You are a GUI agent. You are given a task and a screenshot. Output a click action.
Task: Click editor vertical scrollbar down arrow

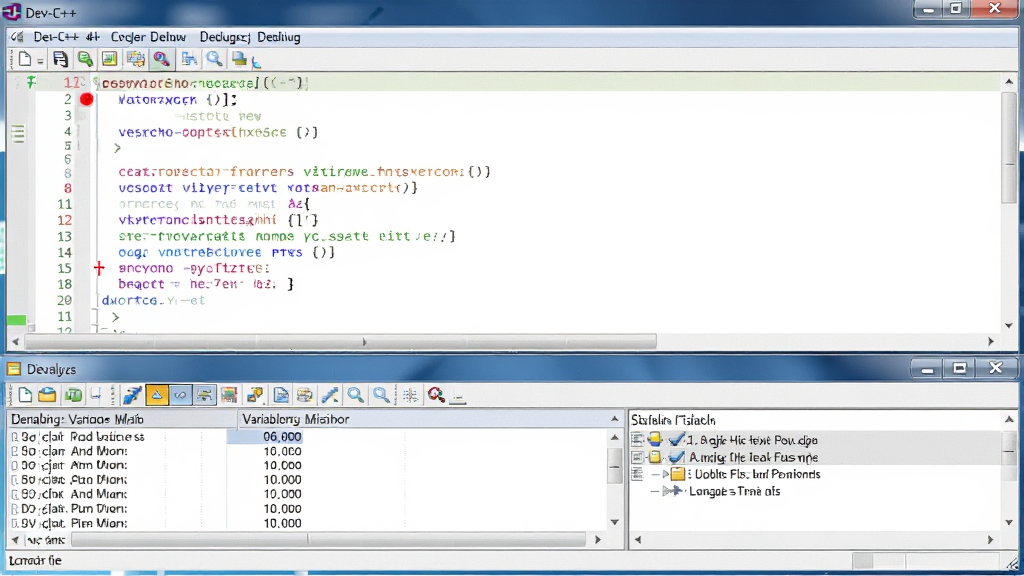point(1009,325)
